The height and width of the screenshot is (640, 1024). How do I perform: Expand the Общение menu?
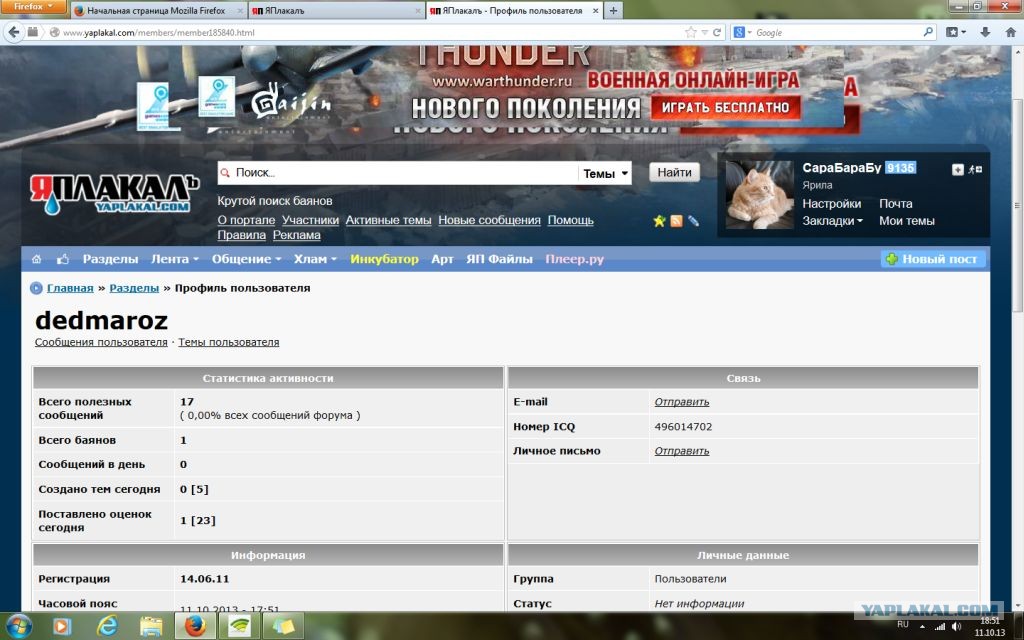coord(246,259)
